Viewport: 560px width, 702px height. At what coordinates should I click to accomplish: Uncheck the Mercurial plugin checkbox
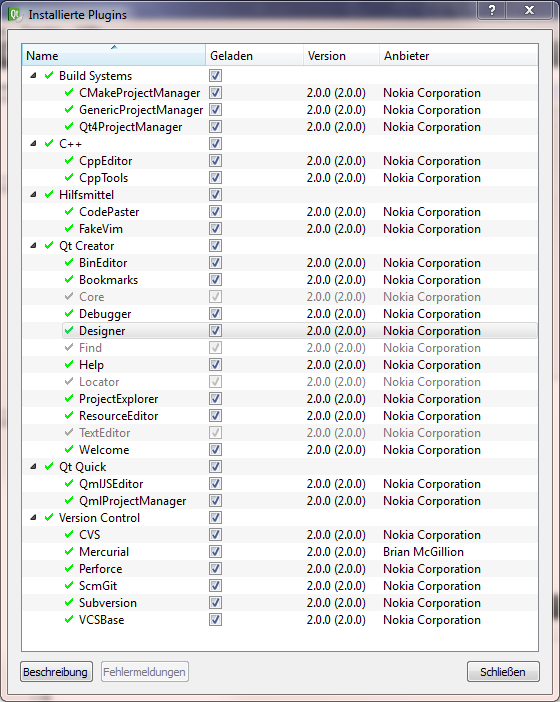[215, 552]
